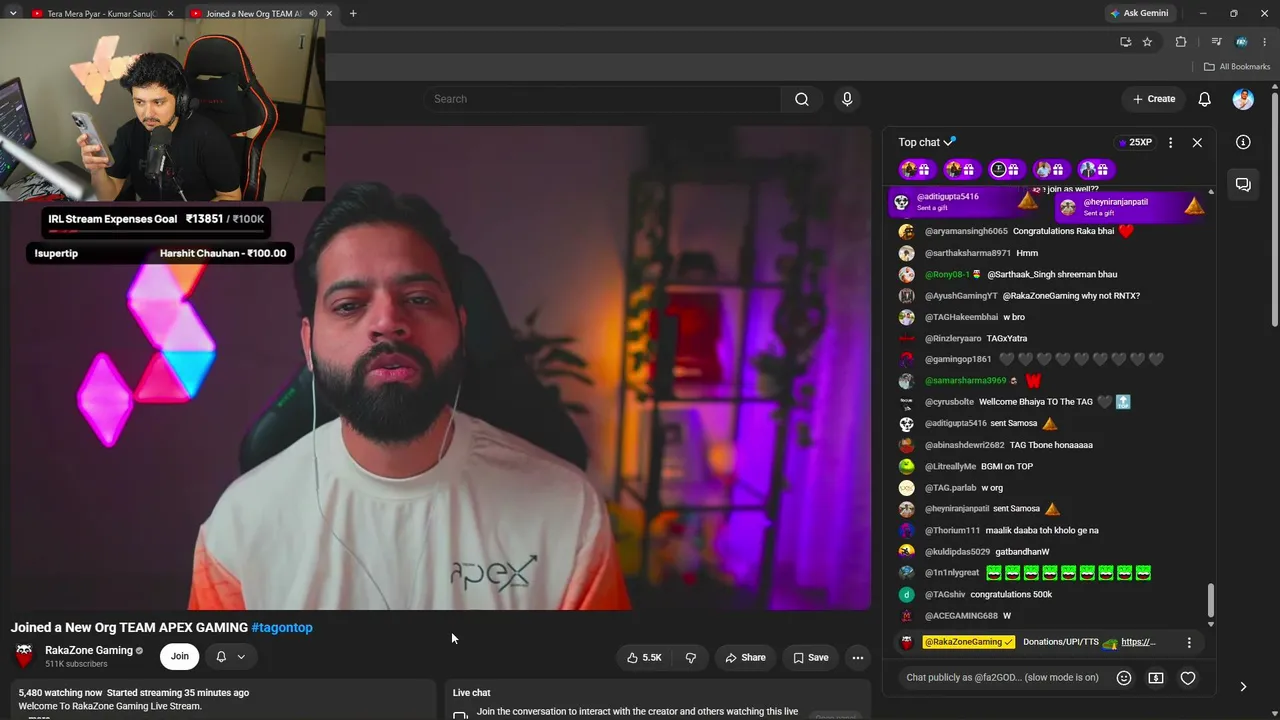Click into the YouTube search field

(603, 99)
